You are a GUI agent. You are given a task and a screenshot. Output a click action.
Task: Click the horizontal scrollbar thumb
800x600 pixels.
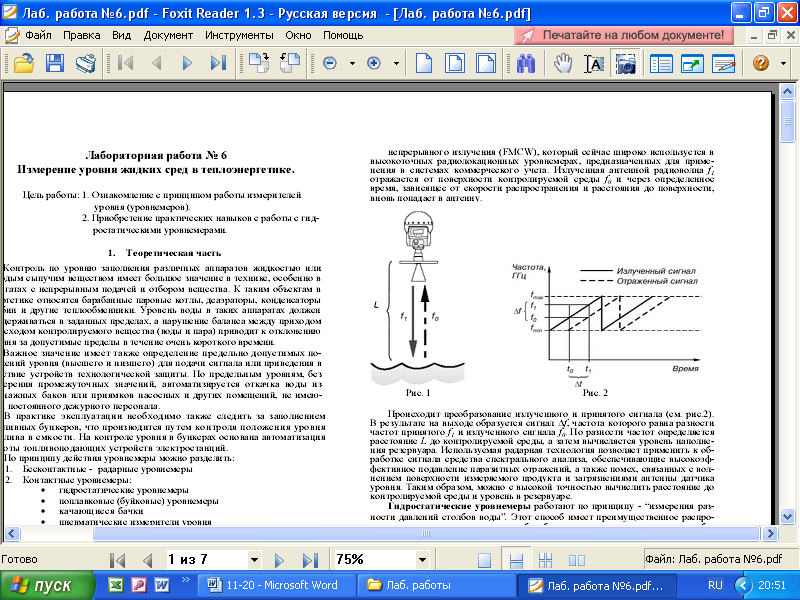coord(427,534)
